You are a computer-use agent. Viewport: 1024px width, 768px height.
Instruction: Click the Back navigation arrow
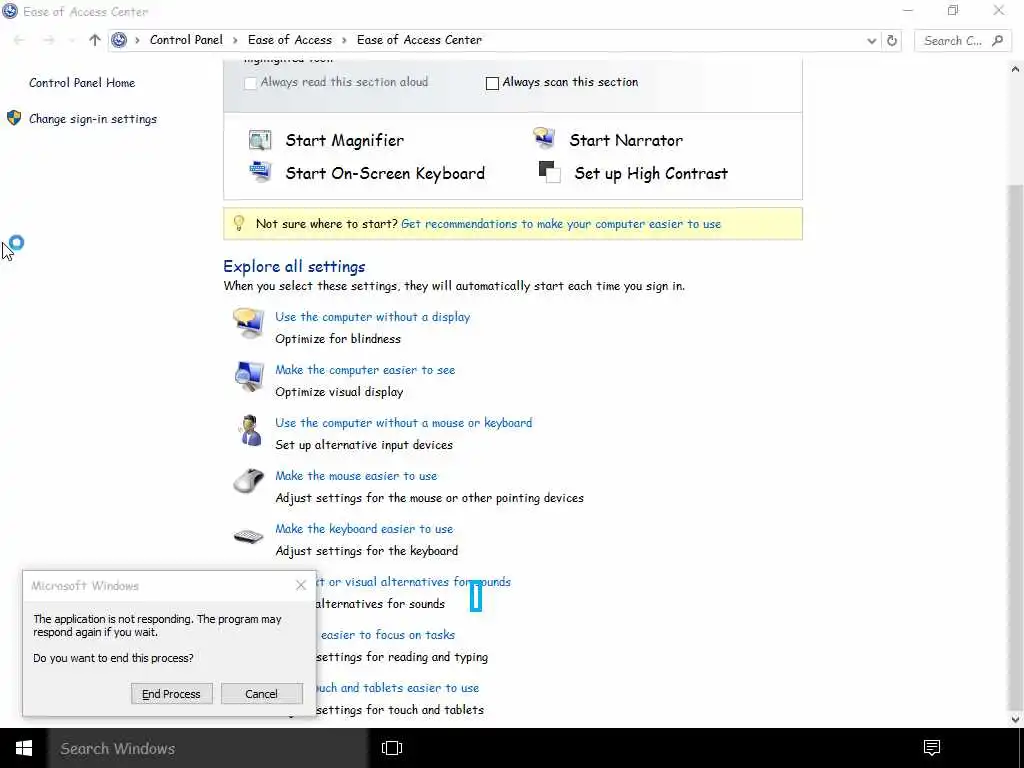[19, 40]
